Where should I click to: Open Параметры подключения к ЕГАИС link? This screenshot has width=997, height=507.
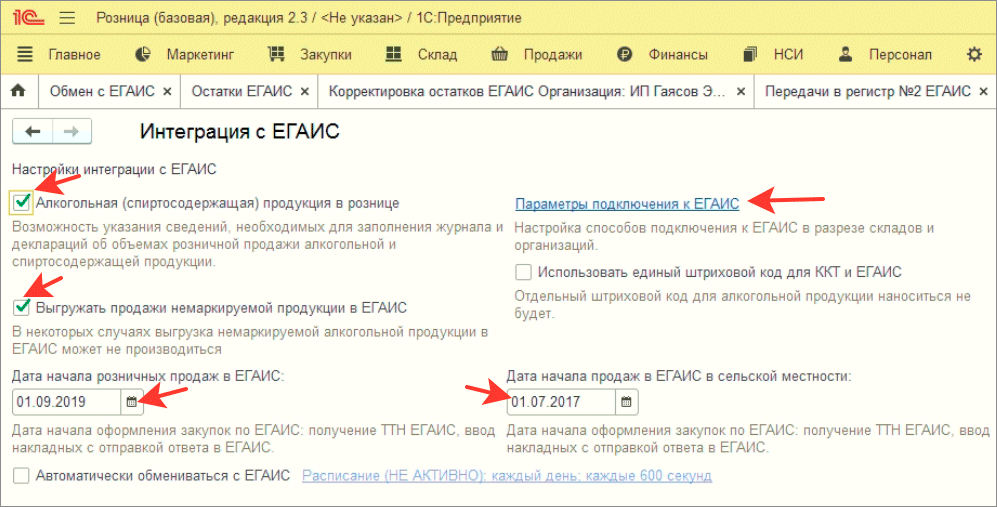[627, 204]
